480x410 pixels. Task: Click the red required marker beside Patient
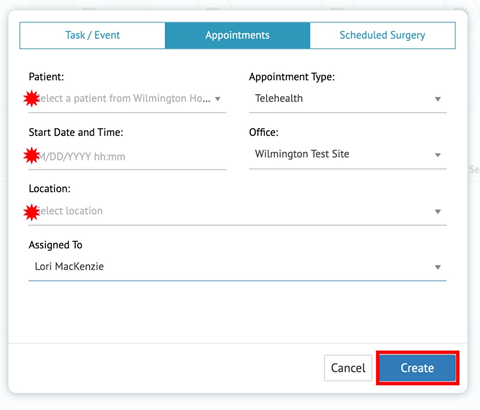click(32, 99)
